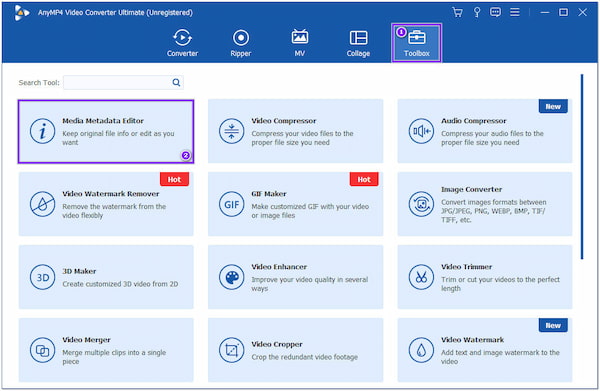Screen dimensions: 600x391
Task: Click 'Improve your video quality' description
Action: click(310, 284)
